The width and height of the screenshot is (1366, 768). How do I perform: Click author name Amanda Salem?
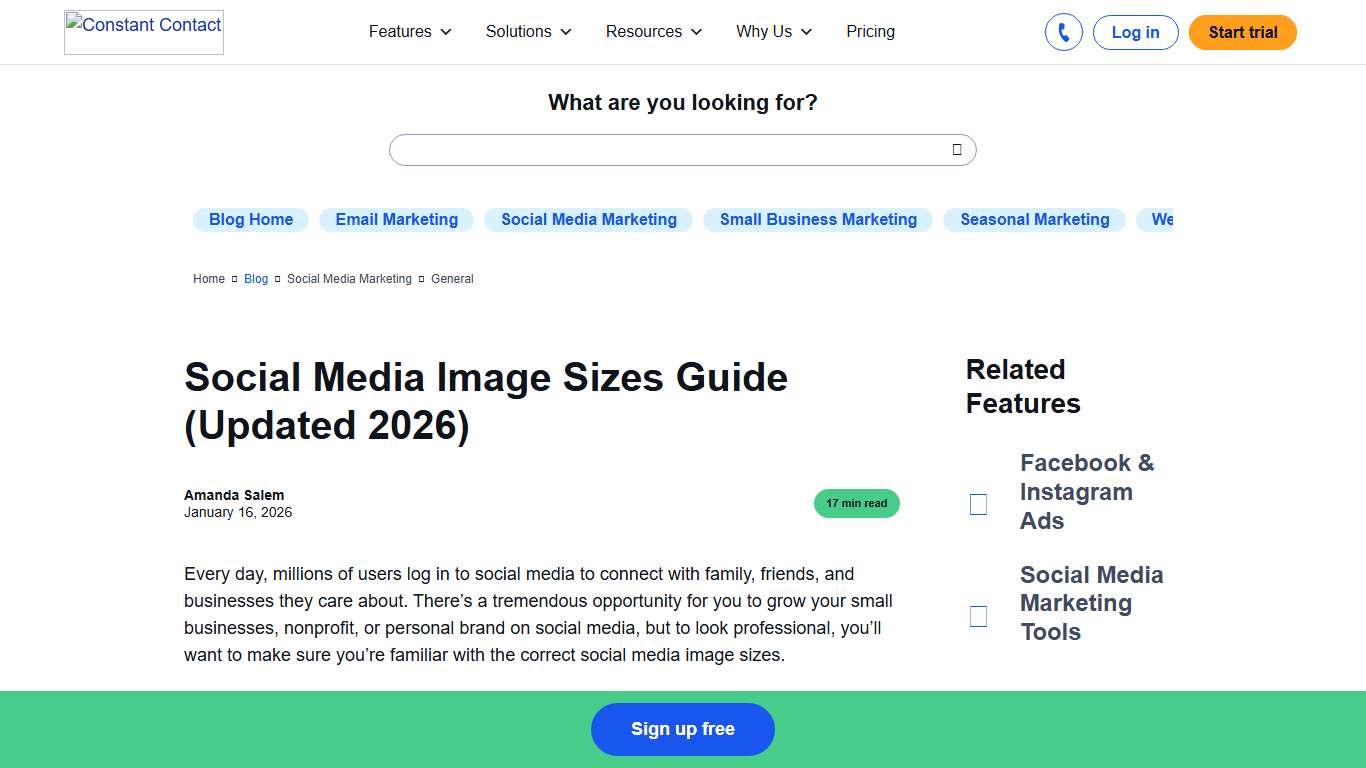pos(234,495)
